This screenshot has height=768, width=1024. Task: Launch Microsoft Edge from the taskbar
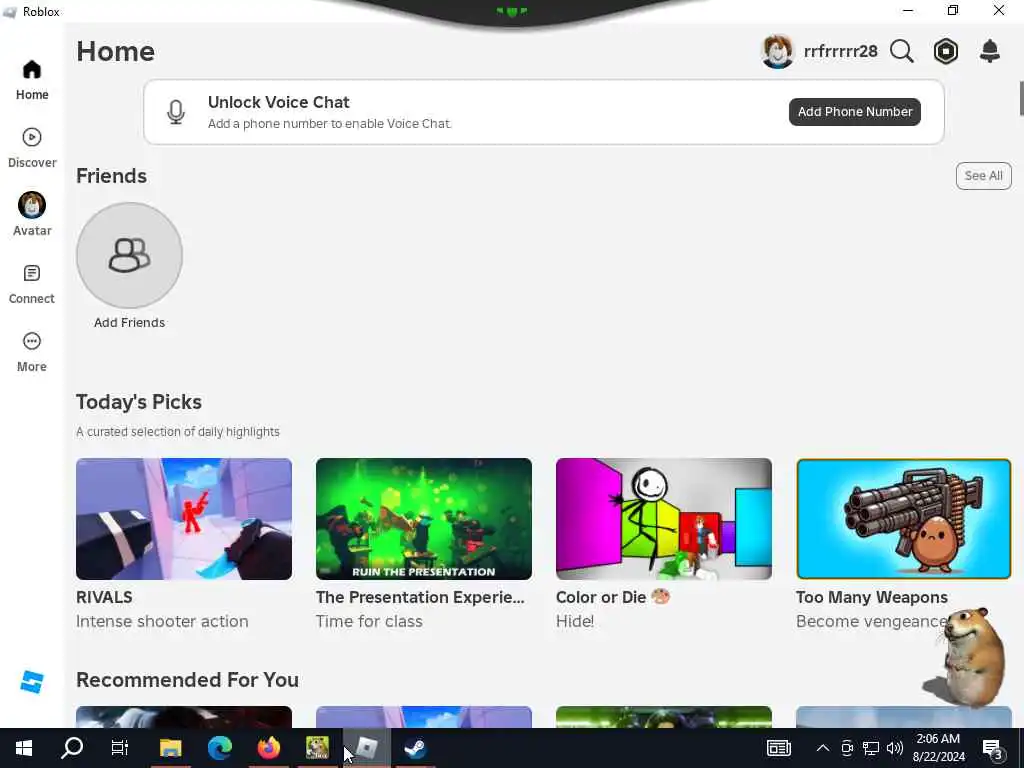[x=220, y=748]
